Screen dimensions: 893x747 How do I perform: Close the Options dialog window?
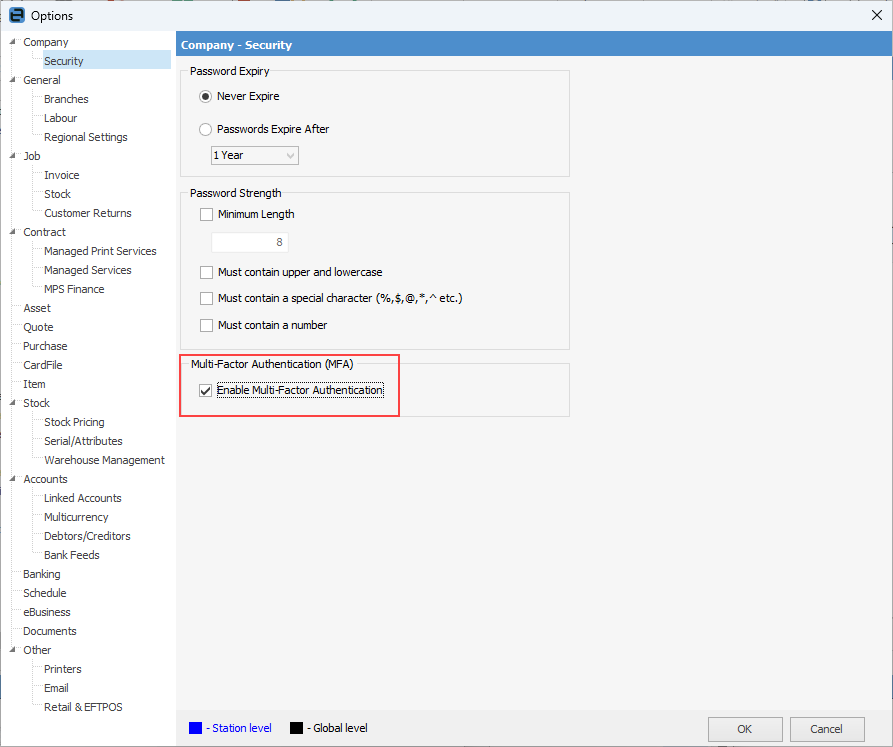click(877, 15)
